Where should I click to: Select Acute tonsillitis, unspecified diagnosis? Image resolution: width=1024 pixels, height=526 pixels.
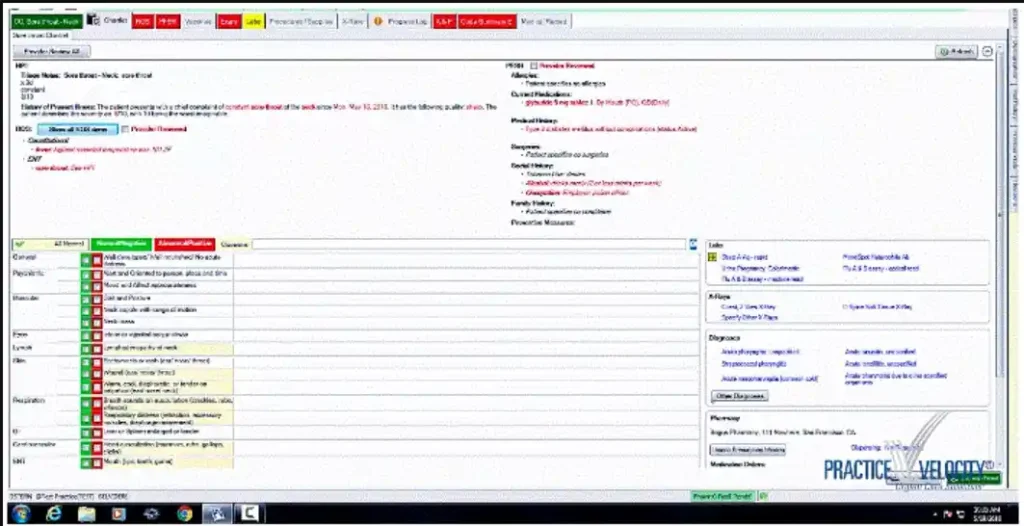pyautogui.click(x=881, y=364)
